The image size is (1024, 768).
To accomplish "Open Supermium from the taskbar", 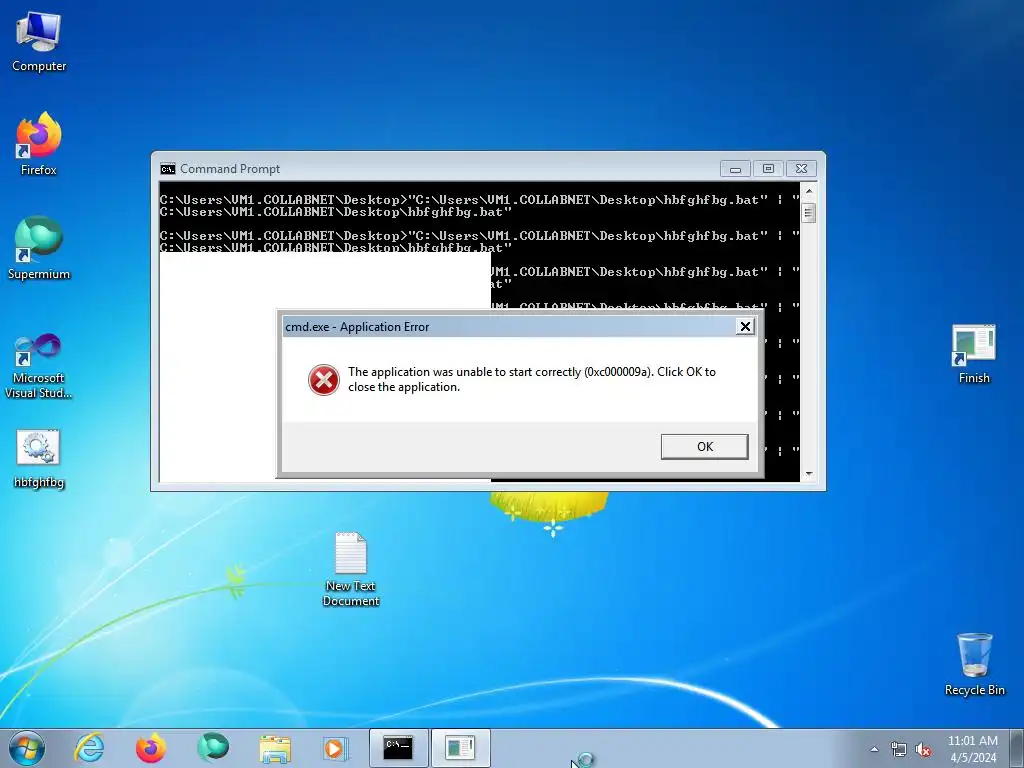I will (213, 748).
